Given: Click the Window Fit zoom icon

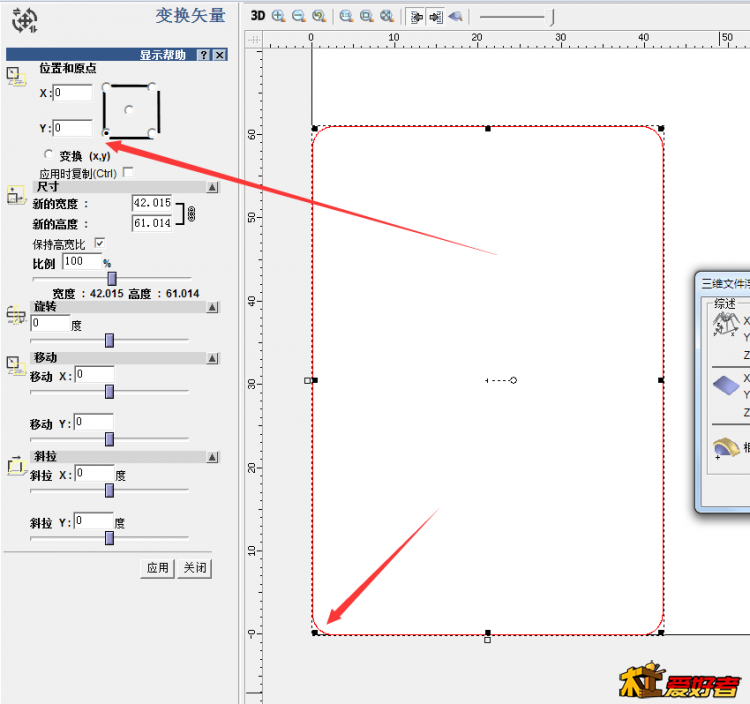Looking at the screenshot, I should [367, 16].
